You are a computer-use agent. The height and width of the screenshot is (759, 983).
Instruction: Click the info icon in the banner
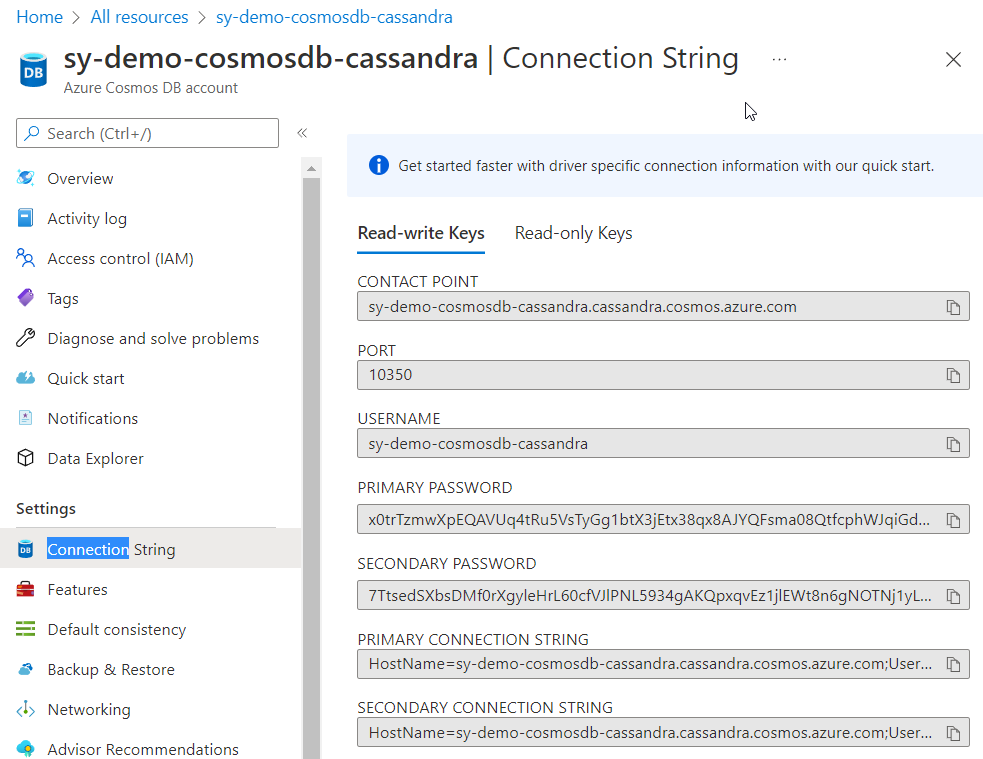tap(379, 165)
